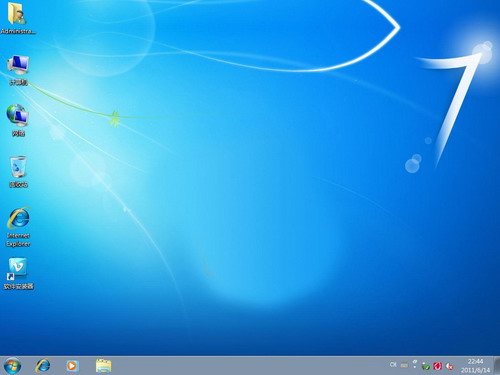Click the green checkmark tray icon
The width and height of the screenshot is (500, 375).
[425, 366]
